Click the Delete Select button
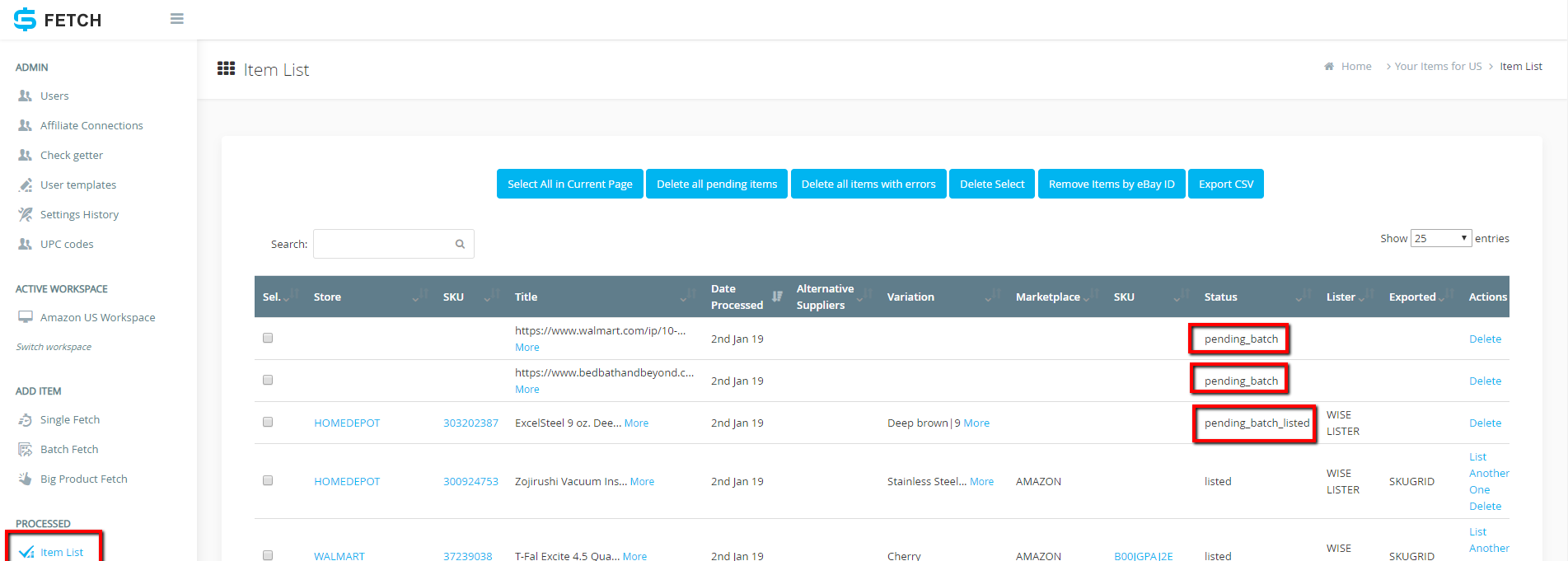Viewport: 1568px width, 561px height. point(992,184)
